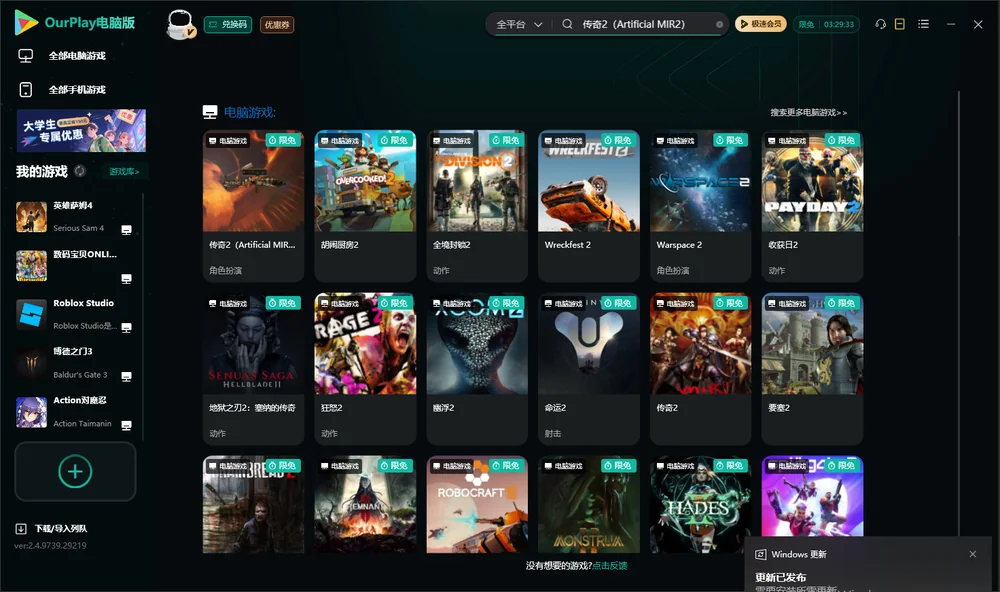Open the main menu list icon
1000x592 pixels.
pos(923,24)
